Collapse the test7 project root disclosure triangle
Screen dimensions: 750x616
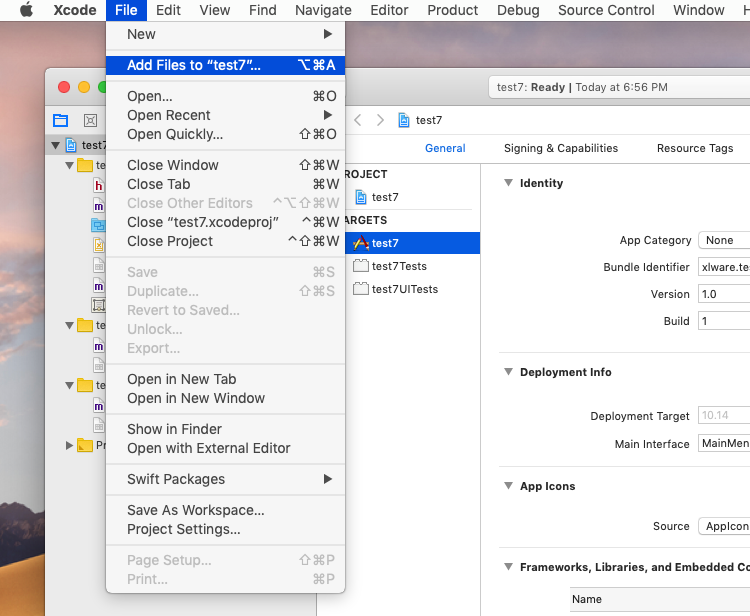point(55,145)
